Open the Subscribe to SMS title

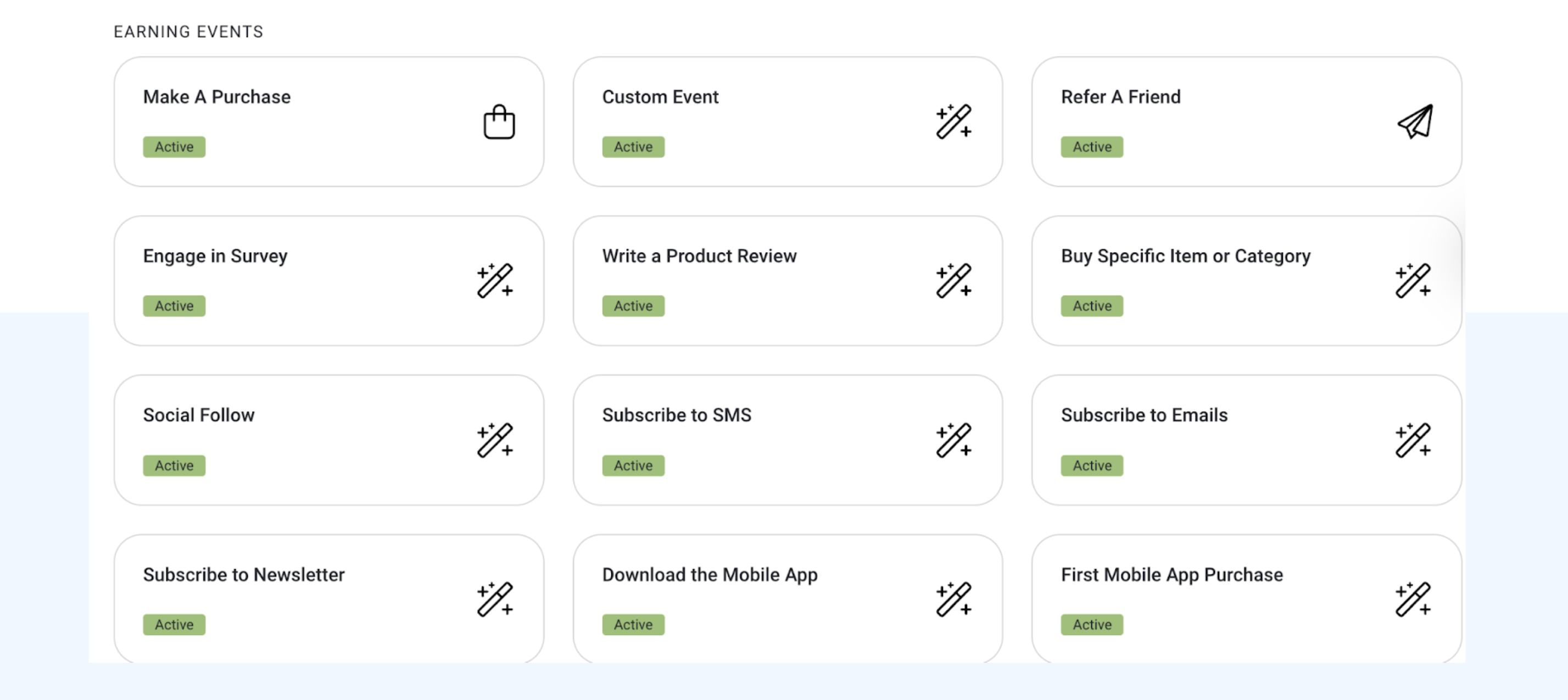[677, 415]
